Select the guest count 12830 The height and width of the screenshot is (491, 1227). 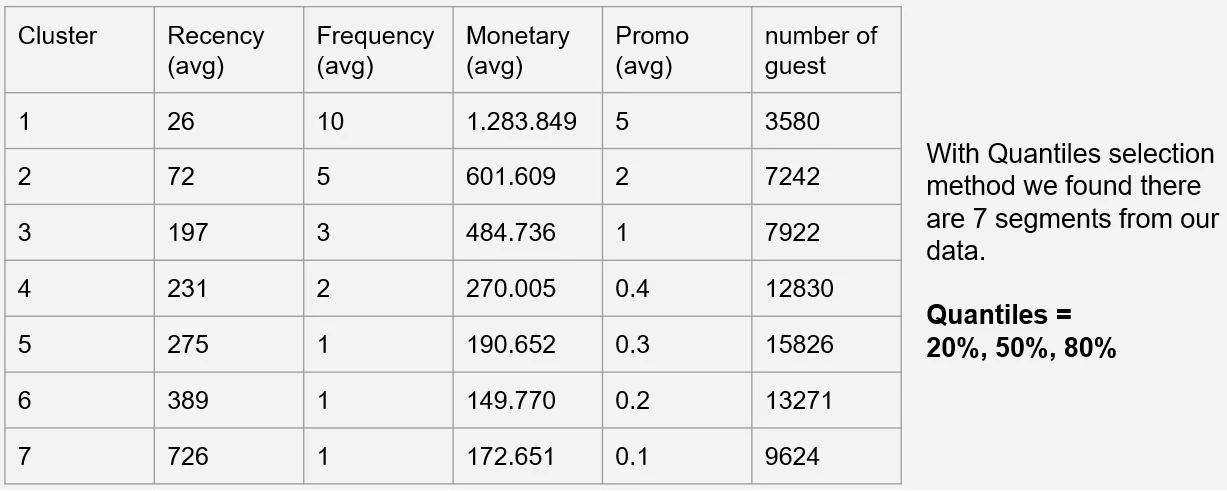click(x=798, y=289)
